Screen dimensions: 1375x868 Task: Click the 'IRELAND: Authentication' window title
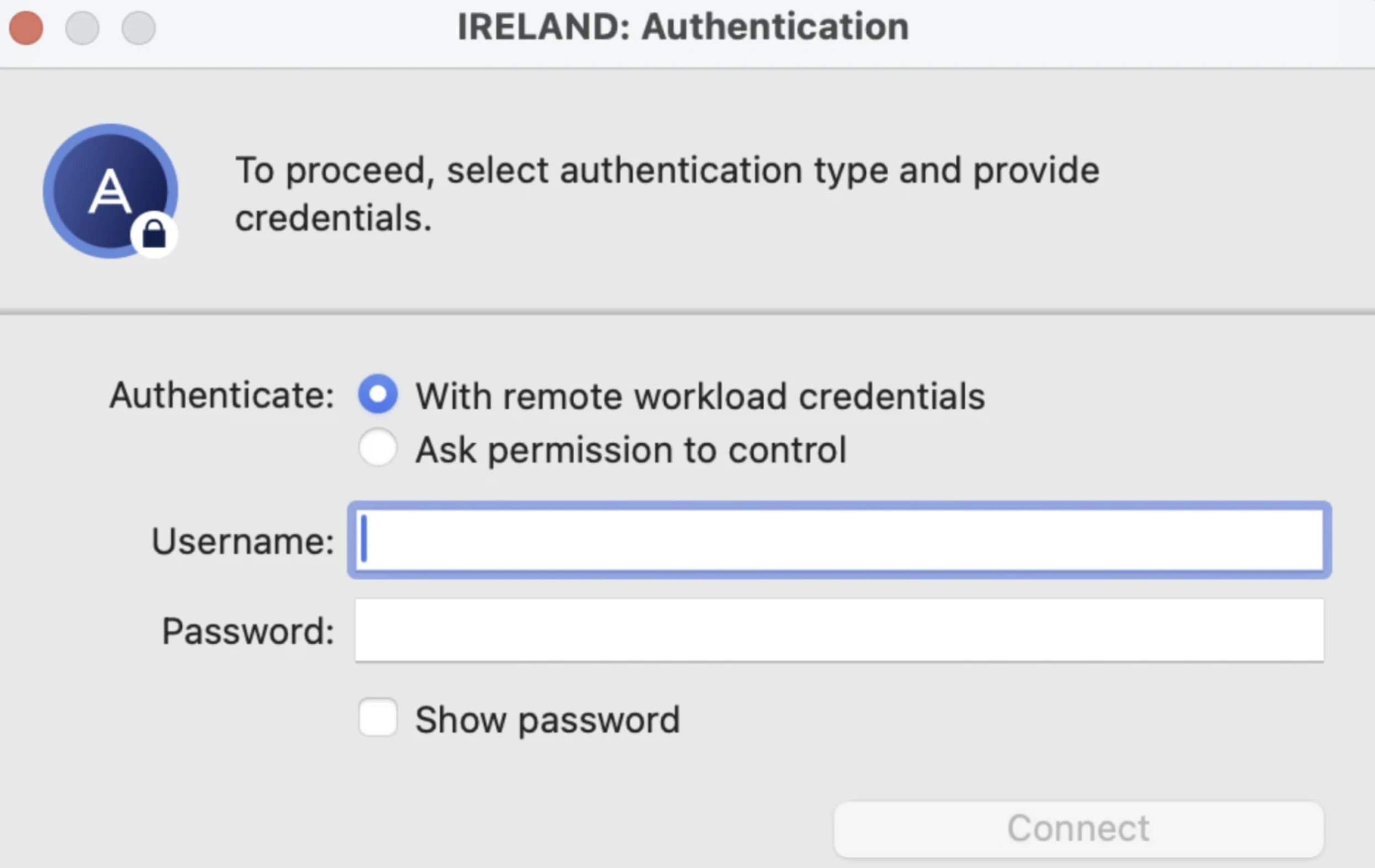point(683,27)
